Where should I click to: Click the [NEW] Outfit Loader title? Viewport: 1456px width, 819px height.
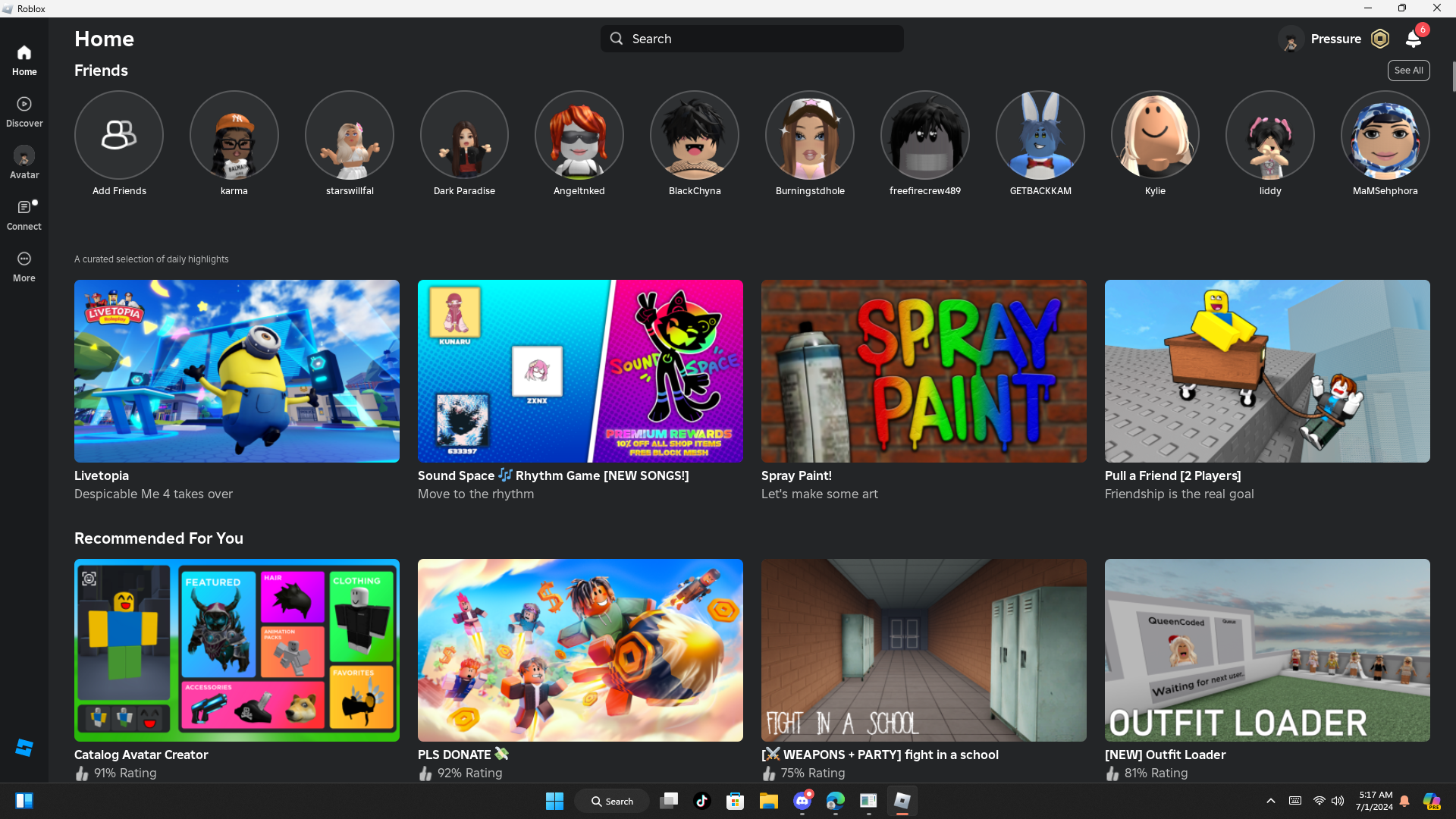pyautogui.click(x=1166, y=755)
